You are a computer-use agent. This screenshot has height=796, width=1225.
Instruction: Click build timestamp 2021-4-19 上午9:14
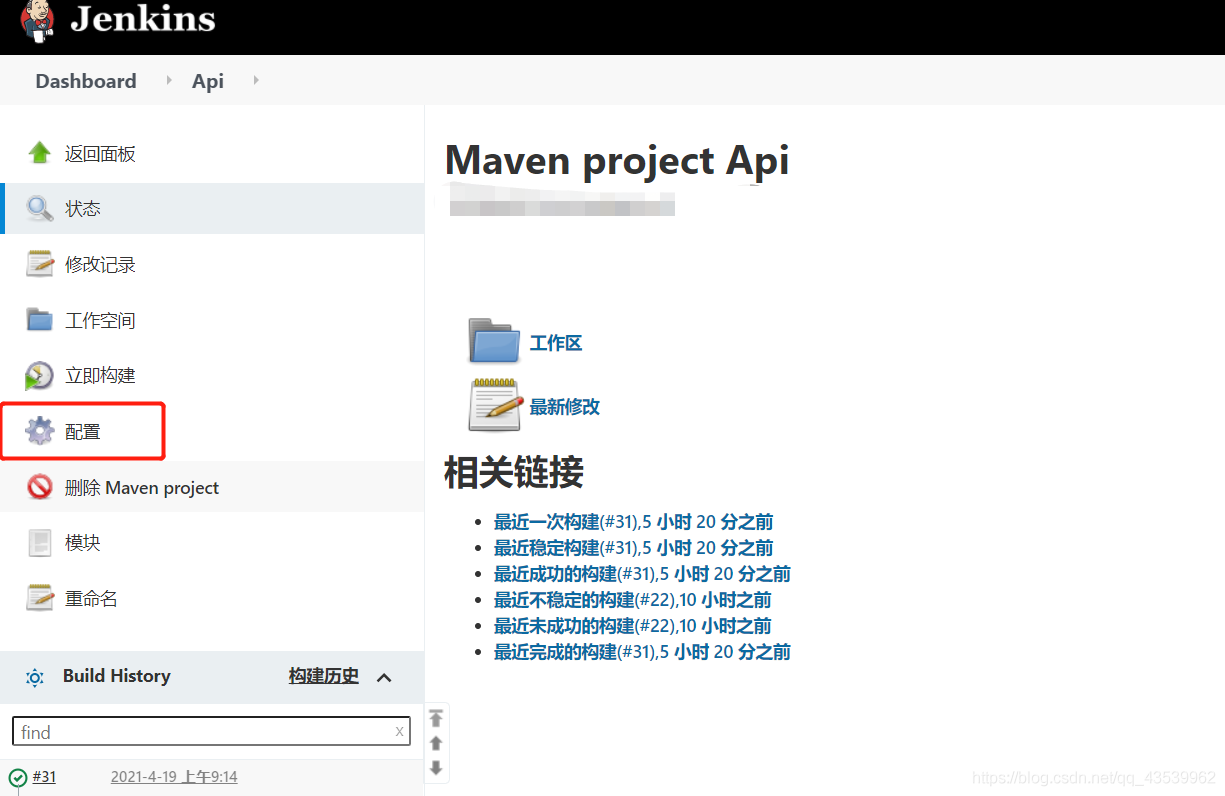(174, 777)
